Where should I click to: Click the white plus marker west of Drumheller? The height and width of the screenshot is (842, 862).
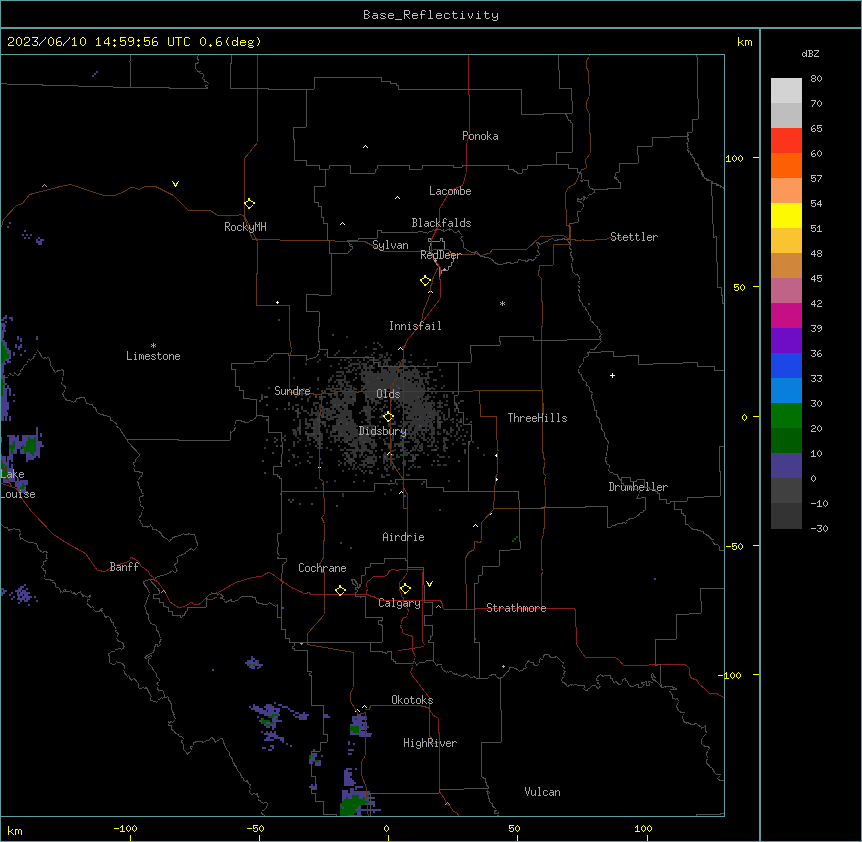pyautogui.click(x=612, y=375)
